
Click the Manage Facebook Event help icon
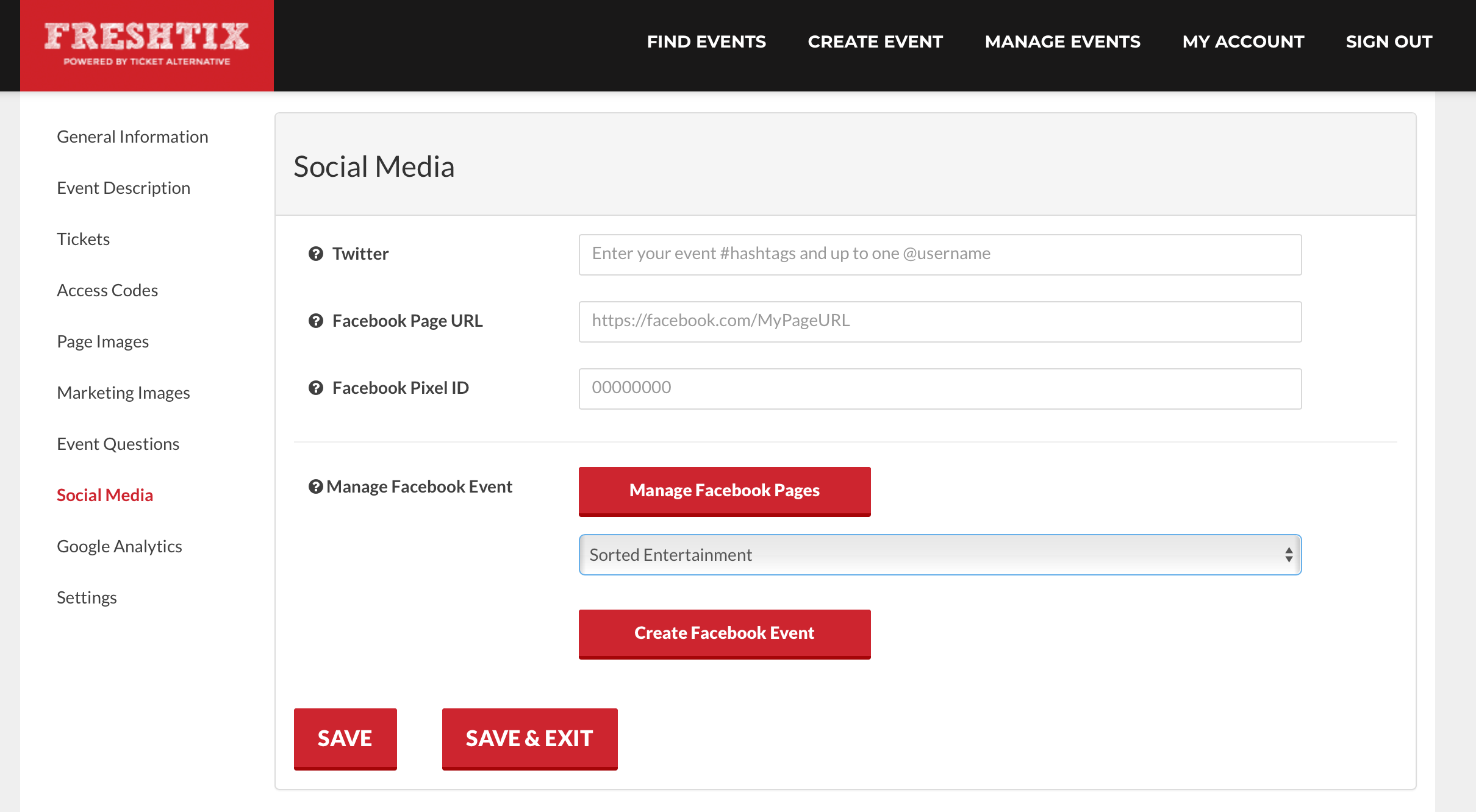coord(315,486)
